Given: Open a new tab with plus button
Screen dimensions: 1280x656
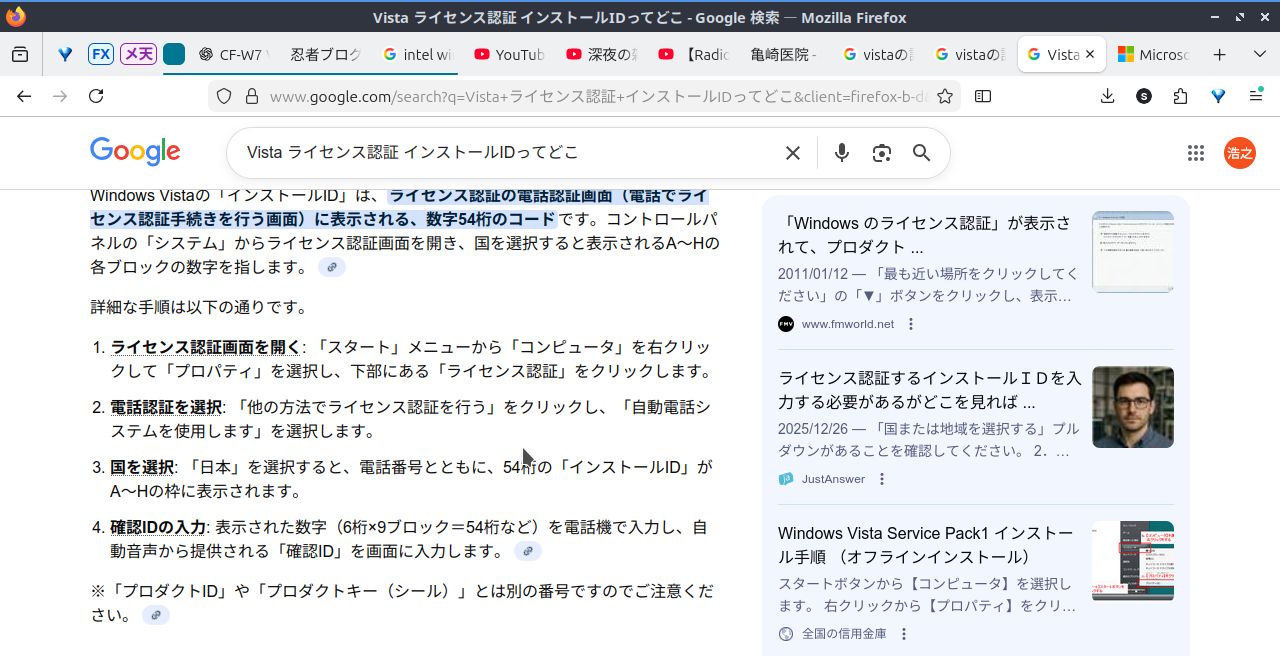Looking at the screenshot, I should [1219, 55].
